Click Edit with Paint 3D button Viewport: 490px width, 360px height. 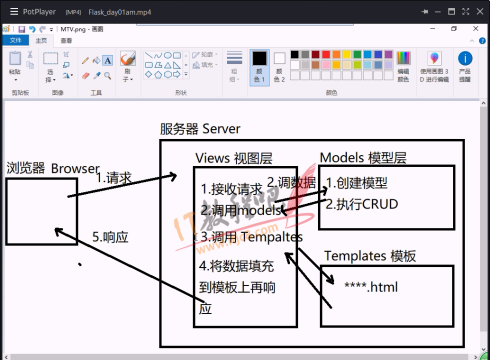[x=434, y=67]
